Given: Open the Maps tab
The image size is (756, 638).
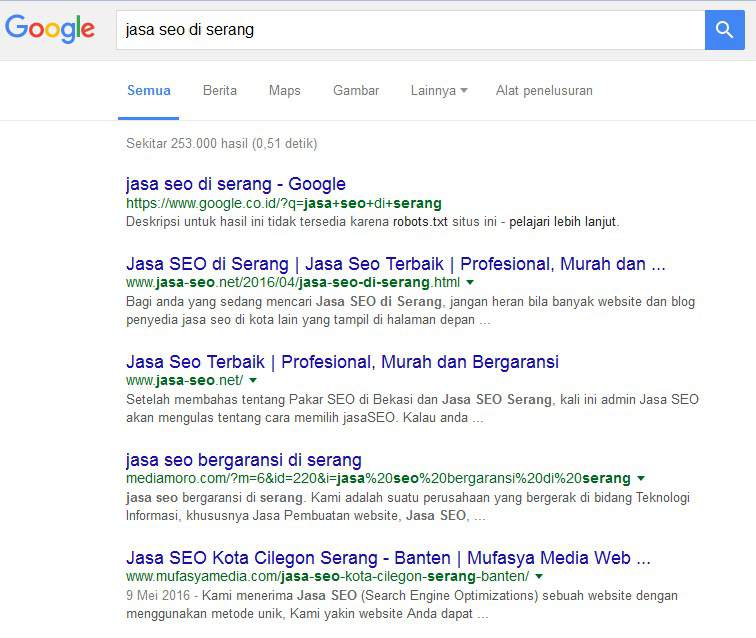Looking at the screenshot, I should [284, 91].
